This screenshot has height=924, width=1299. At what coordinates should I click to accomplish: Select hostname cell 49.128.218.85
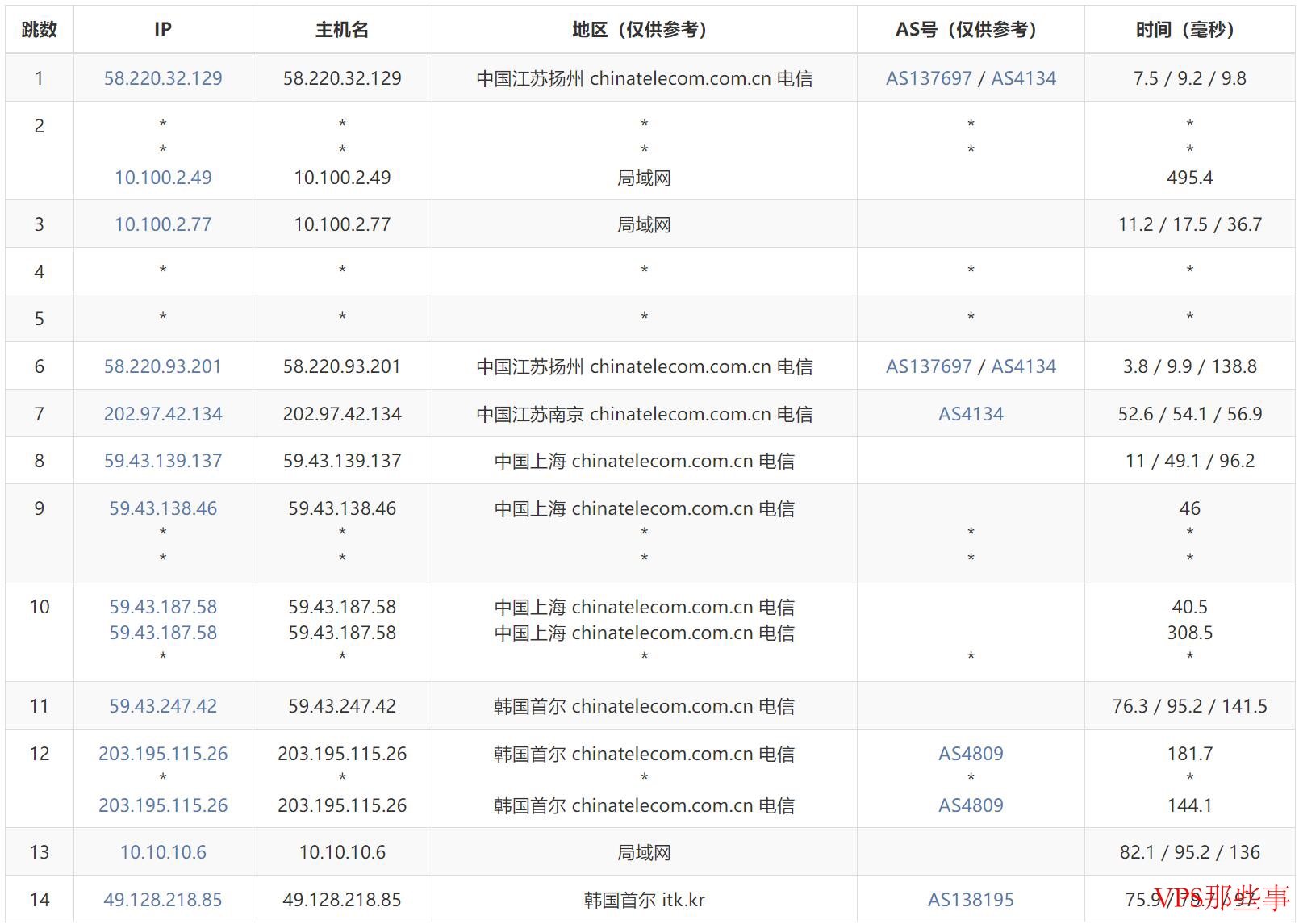(342, 900)
